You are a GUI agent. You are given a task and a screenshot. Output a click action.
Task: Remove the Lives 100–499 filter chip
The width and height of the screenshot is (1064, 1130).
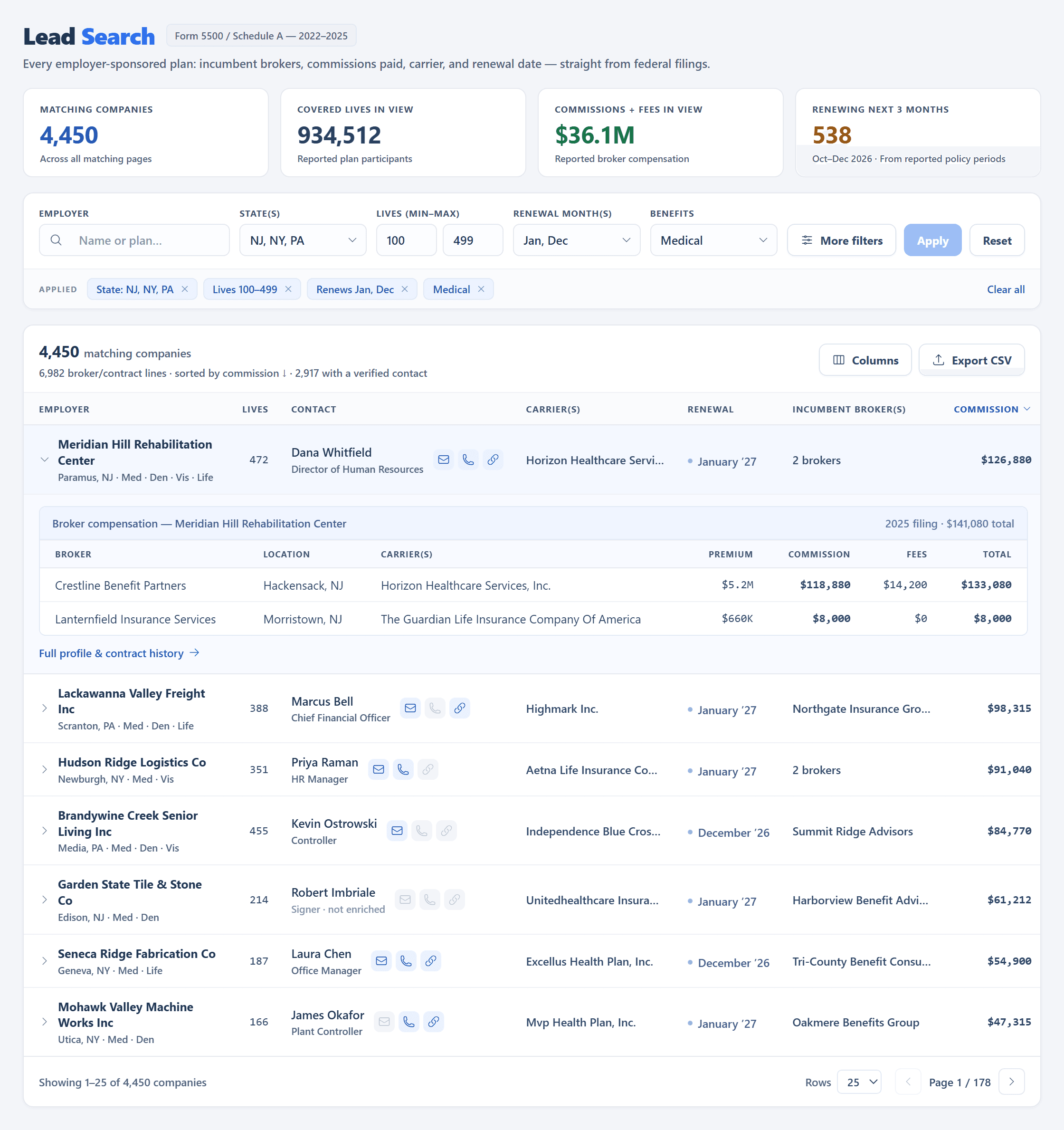click(289, 289)
